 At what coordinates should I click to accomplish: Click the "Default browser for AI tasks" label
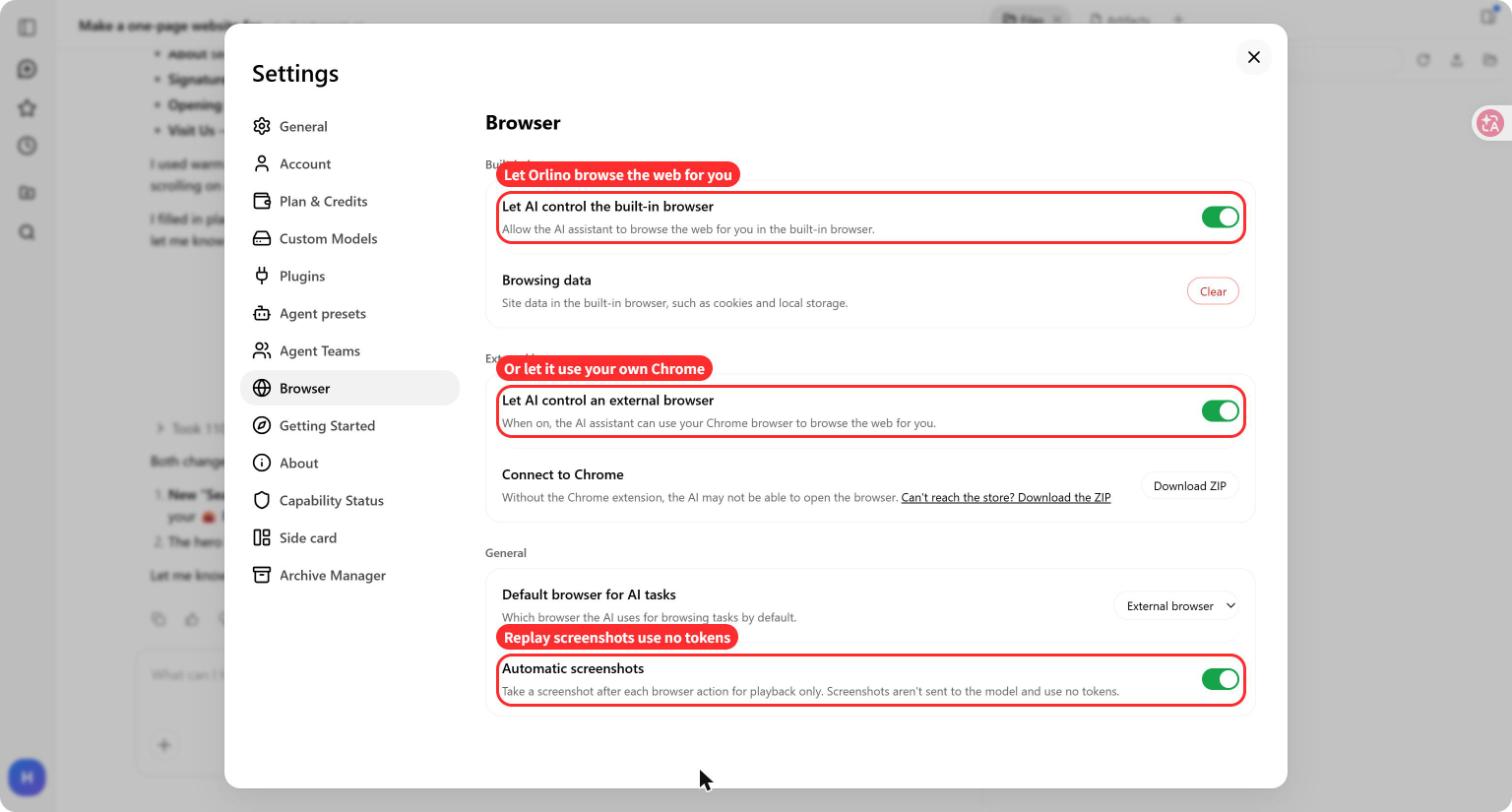tap(589, 594)
